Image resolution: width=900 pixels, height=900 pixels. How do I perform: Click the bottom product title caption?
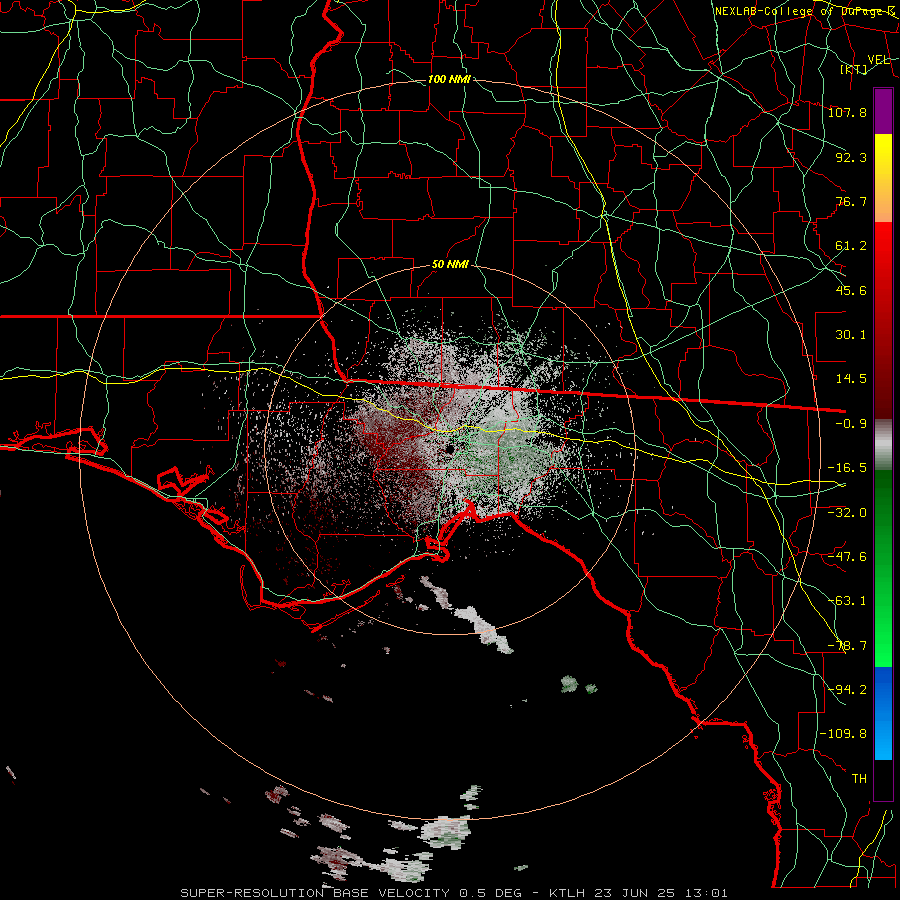(454, 893)
